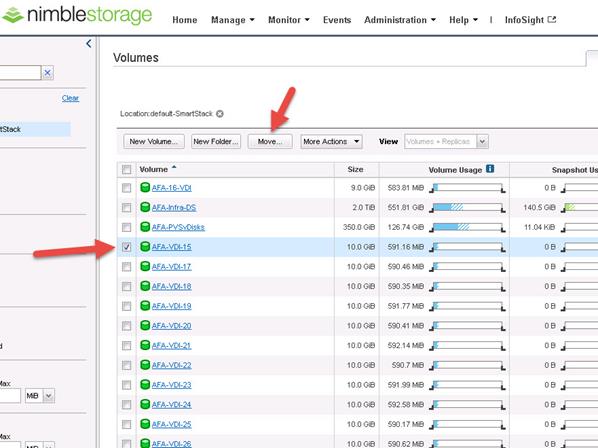Click the green volume icon for AFA-PVSvDisks

145,227
